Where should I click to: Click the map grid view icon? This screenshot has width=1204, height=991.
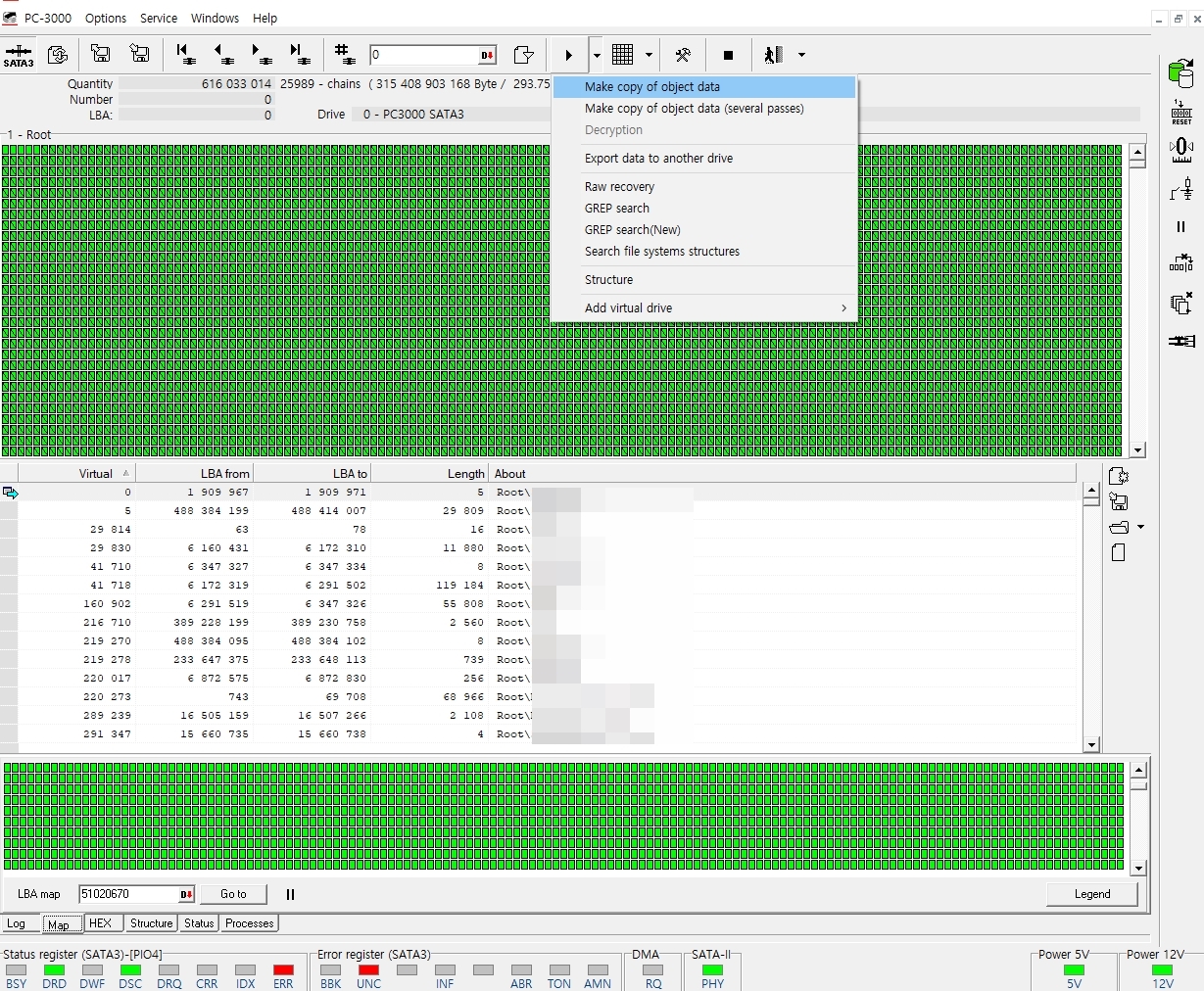click(623, 55)
